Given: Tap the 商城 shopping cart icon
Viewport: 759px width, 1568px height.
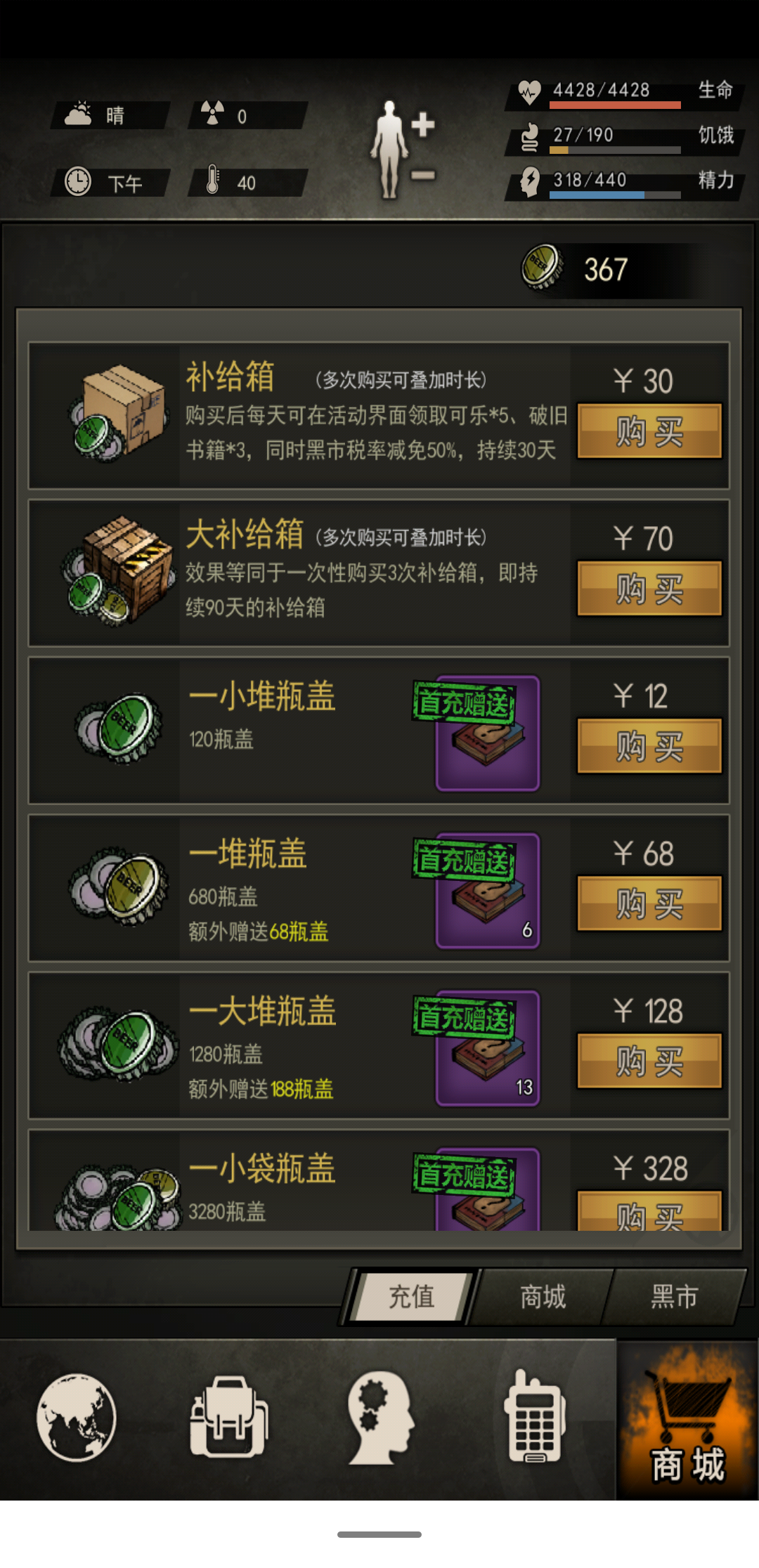Looking at the screenshot, I should point(687,1419).
